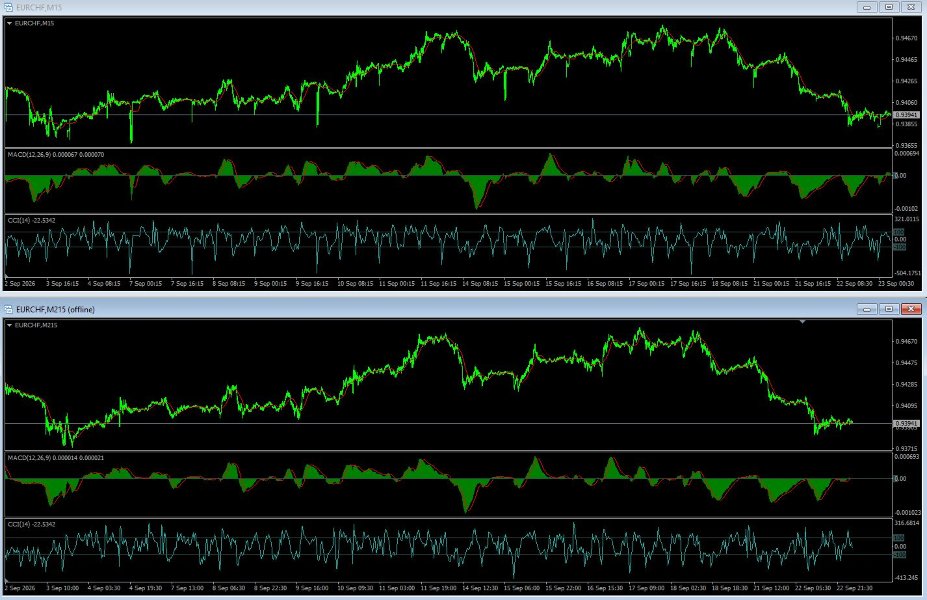The width and height of the screenshot is (927, 600).
Task: Click the CCI(14) label in the M15 window
Action: click(x=31, y=220)
